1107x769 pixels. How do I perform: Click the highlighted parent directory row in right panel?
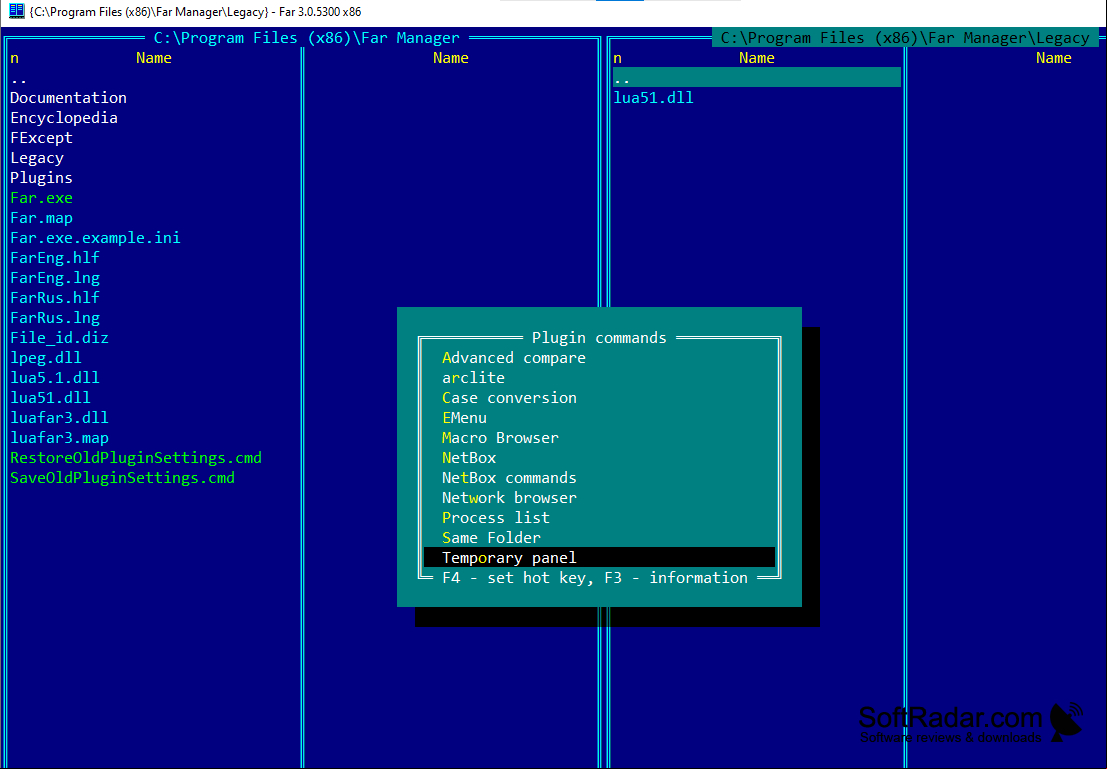[x=757, y=78]
